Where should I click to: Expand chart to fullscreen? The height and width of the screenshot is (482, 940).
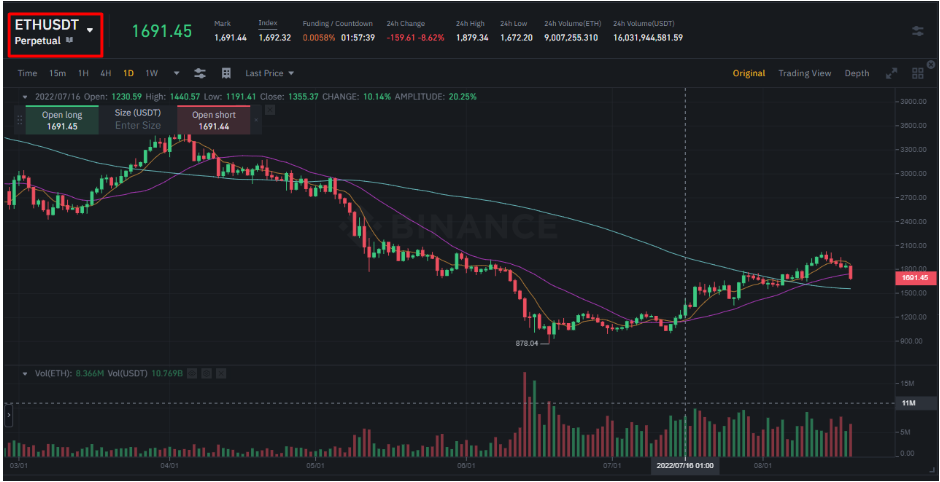point(892,73)
